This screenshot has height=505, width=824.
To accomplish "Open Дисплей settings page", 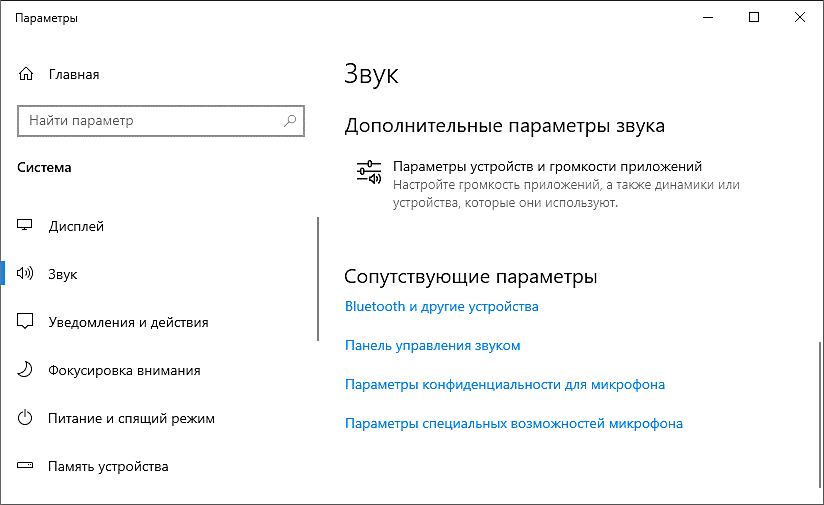I will [x=76, y=226].
